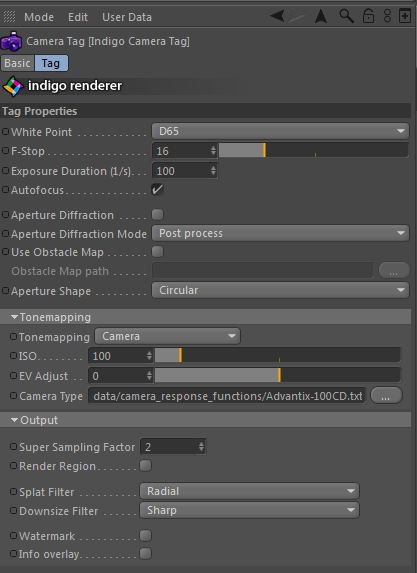Open the Aperture Shape Circular dropdown

280,291
